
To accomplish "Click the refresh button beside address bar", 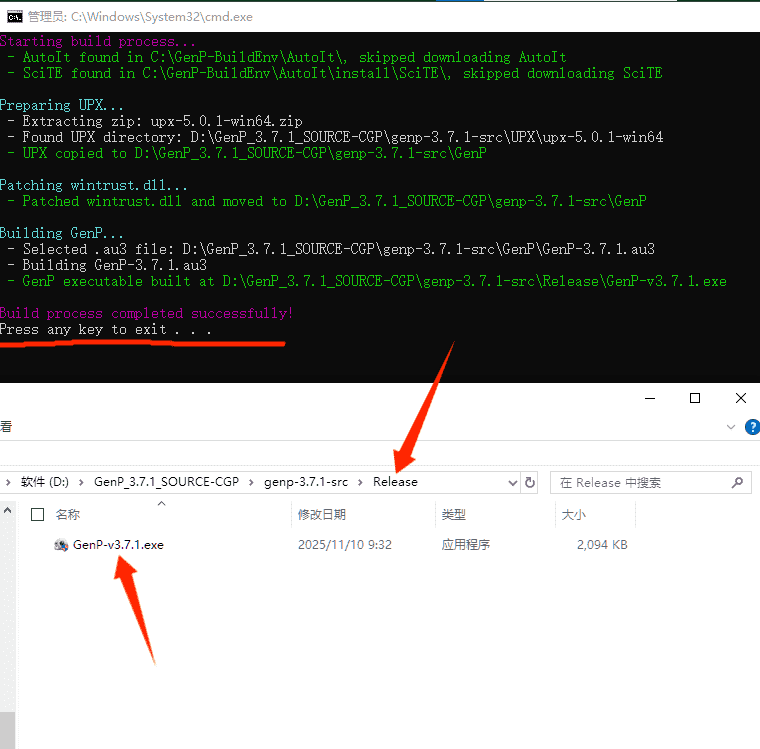I will pyautogui.click(x=530, y=482).
